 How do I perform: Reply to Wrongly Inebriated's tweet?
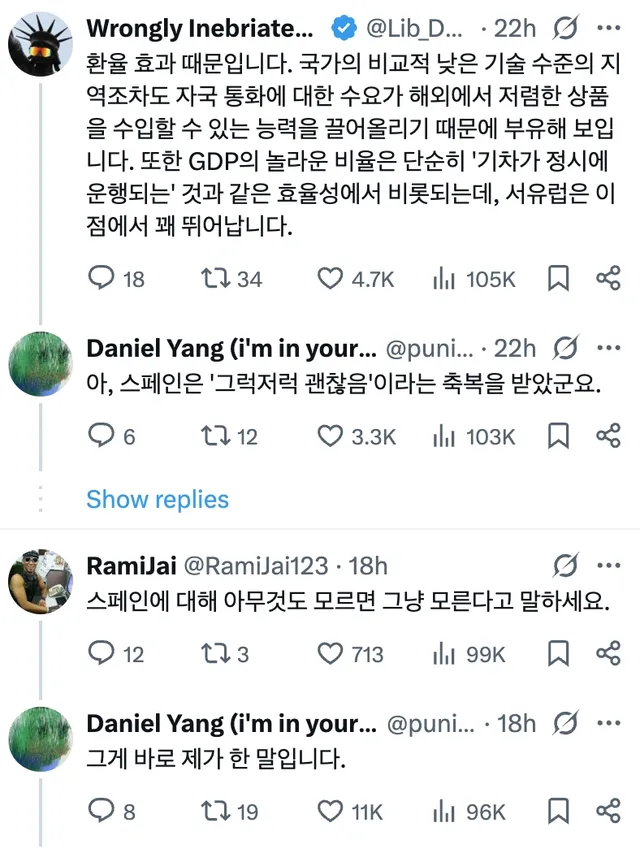tap(102, 279)
